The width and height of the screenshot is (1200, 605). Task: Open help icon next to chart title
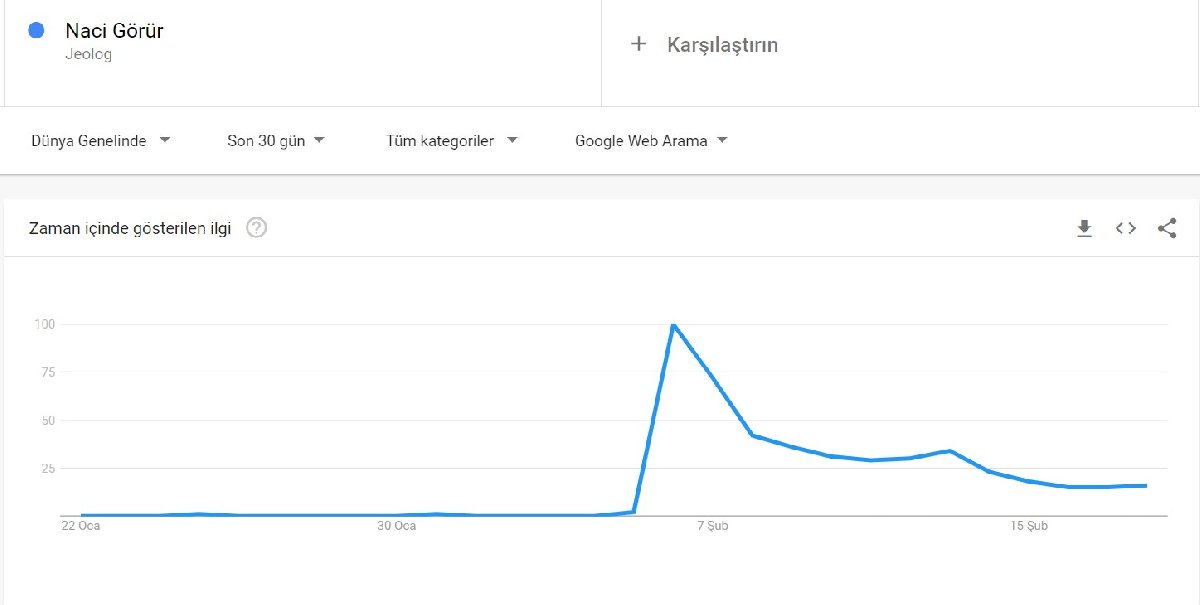[x=257, y=228]
